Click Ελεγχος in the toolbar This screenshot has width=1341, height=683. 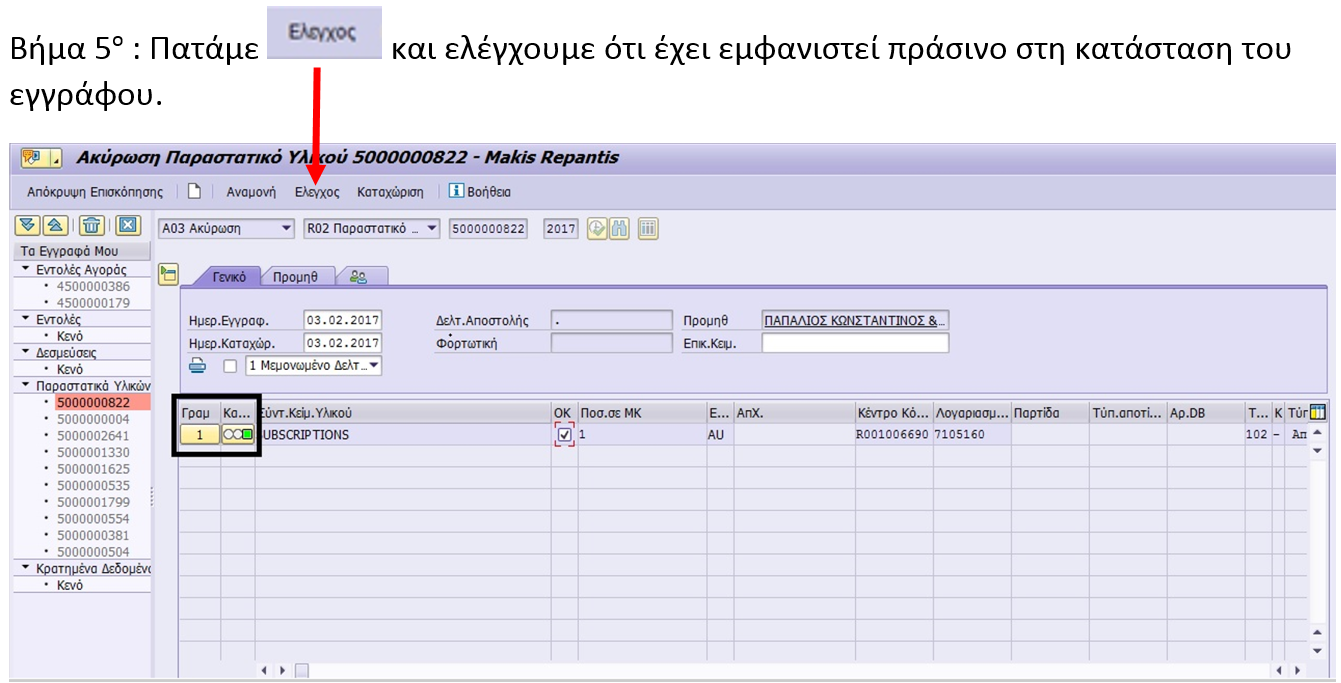317,191
